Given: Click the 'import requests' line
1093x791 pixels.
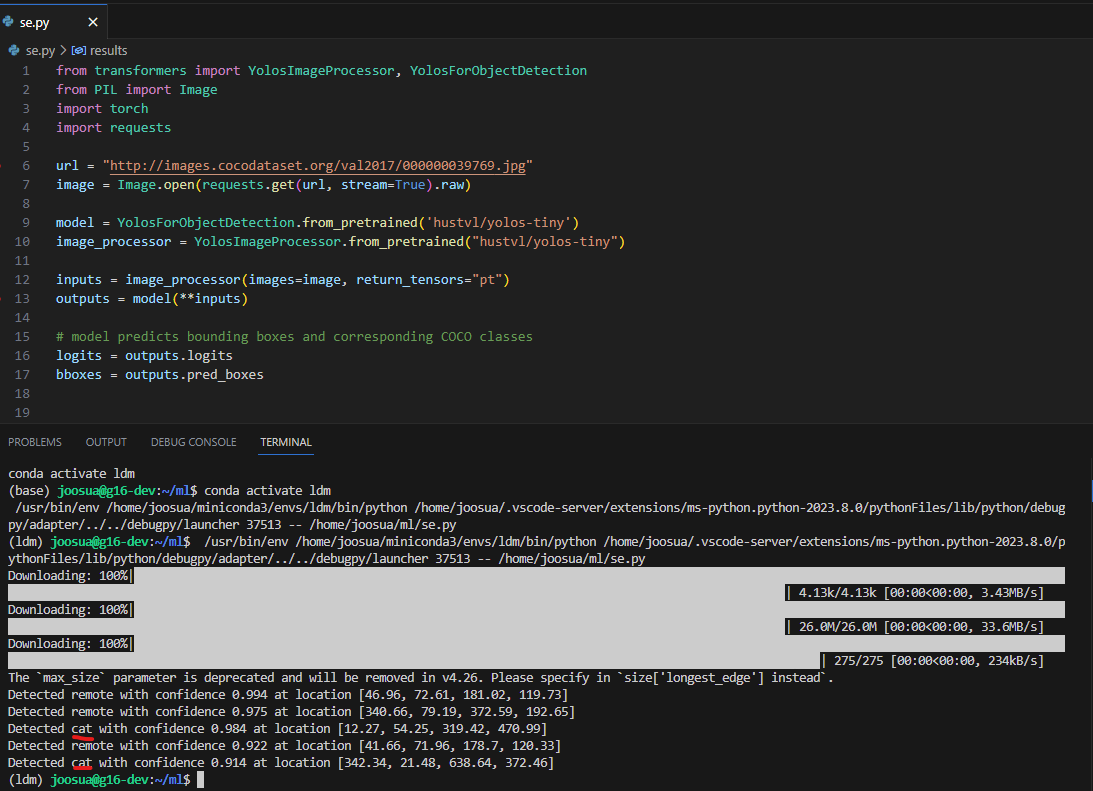Looking at the screenshot, I should pyautogui.click(x=114, y=128).
